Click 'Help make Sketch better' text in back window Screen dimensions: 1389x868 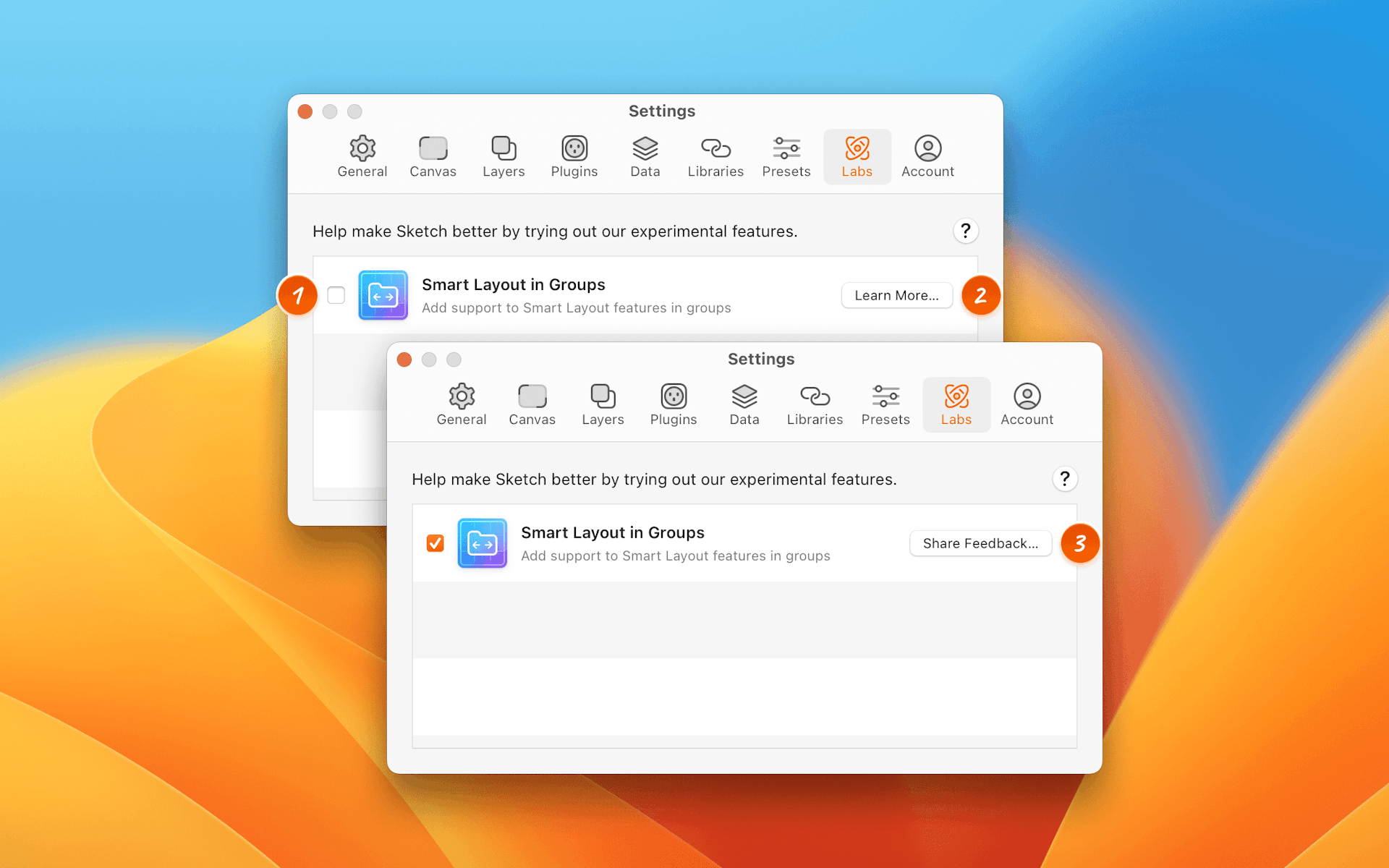555,231
